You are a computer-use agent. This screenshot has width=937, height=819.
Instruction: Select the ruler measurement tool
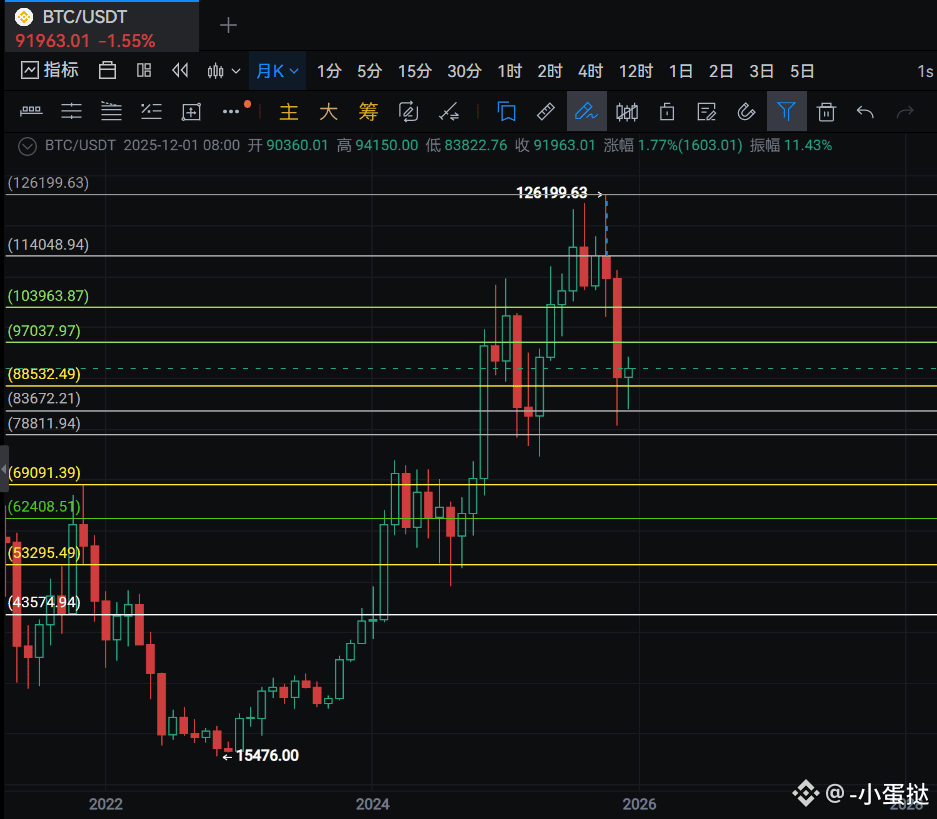coord(546,112)
